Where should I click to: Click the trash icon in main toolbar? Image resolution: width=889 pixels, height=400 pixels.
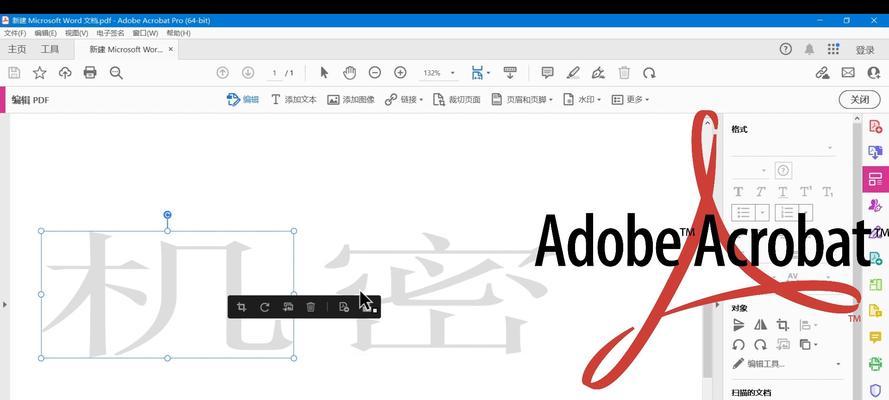(x=624, y=73)
